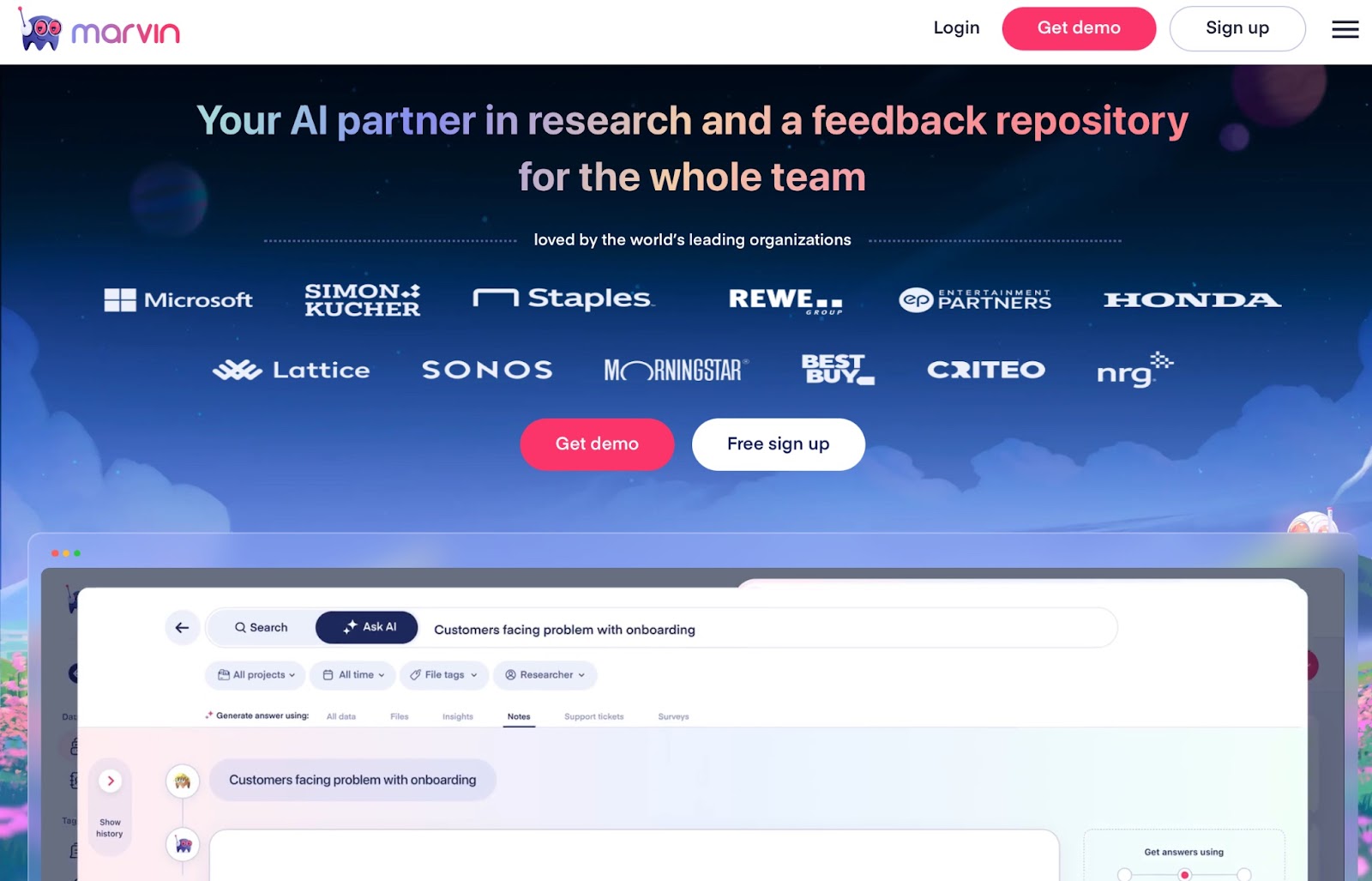Click the back arrow icon
This screenshot has height=881, width=1372.
point(182,628)
